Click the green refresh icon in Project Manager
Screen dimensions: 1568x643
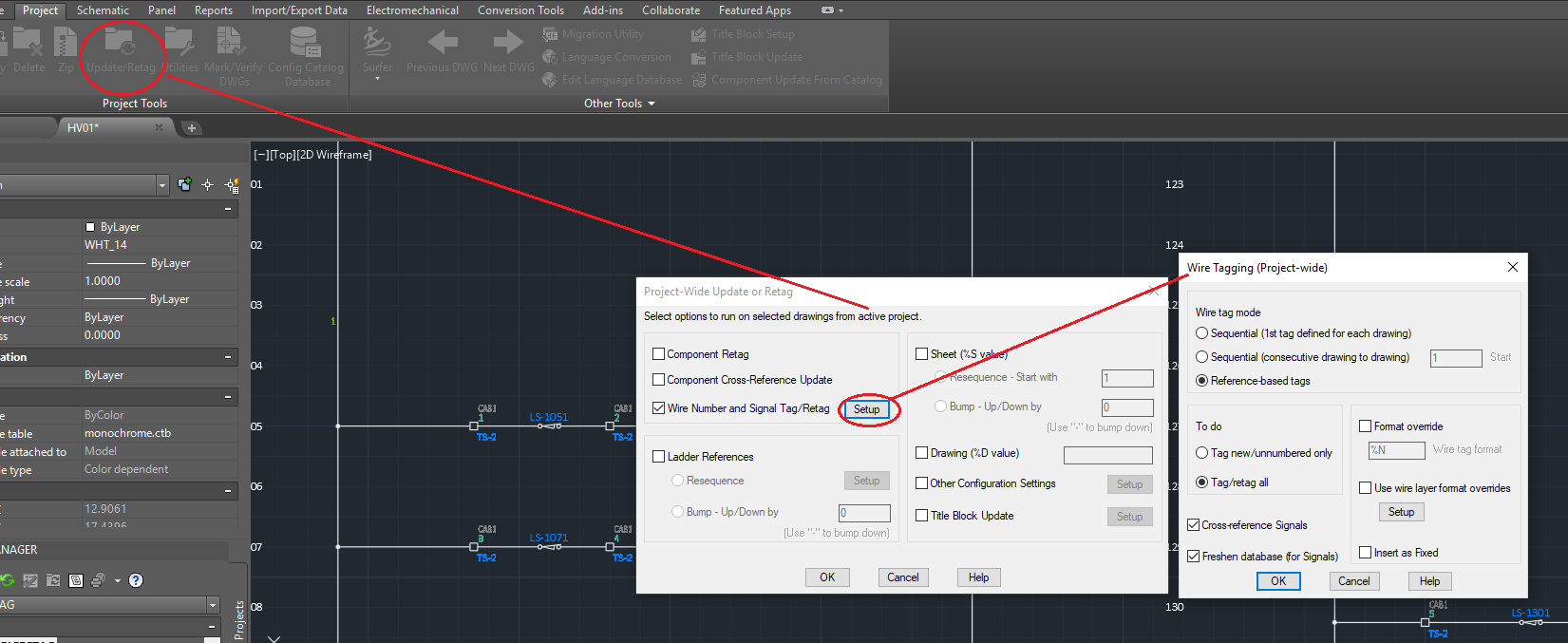click(x=8, y=580)
